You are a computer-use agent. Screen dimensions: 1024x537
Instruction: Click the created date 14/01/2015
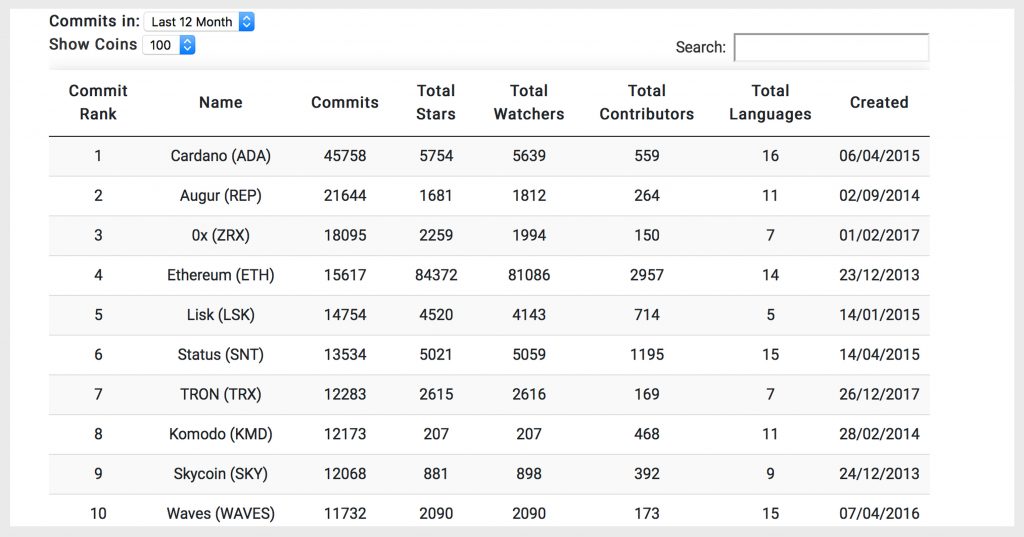click(879, 315)
